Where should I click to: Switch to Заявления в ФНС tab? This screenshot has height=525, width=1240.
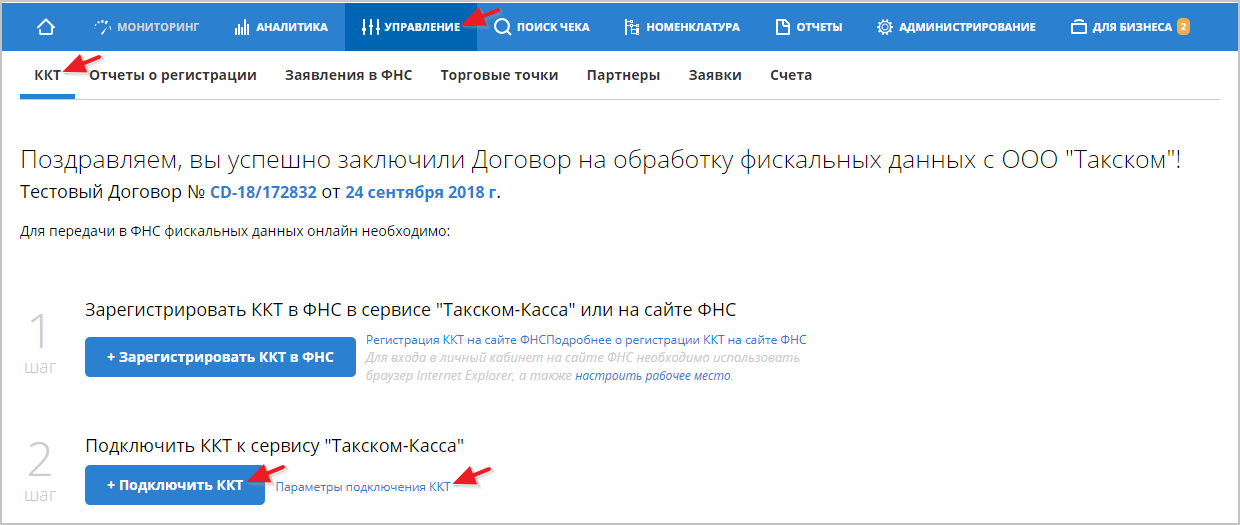[348, 75]
